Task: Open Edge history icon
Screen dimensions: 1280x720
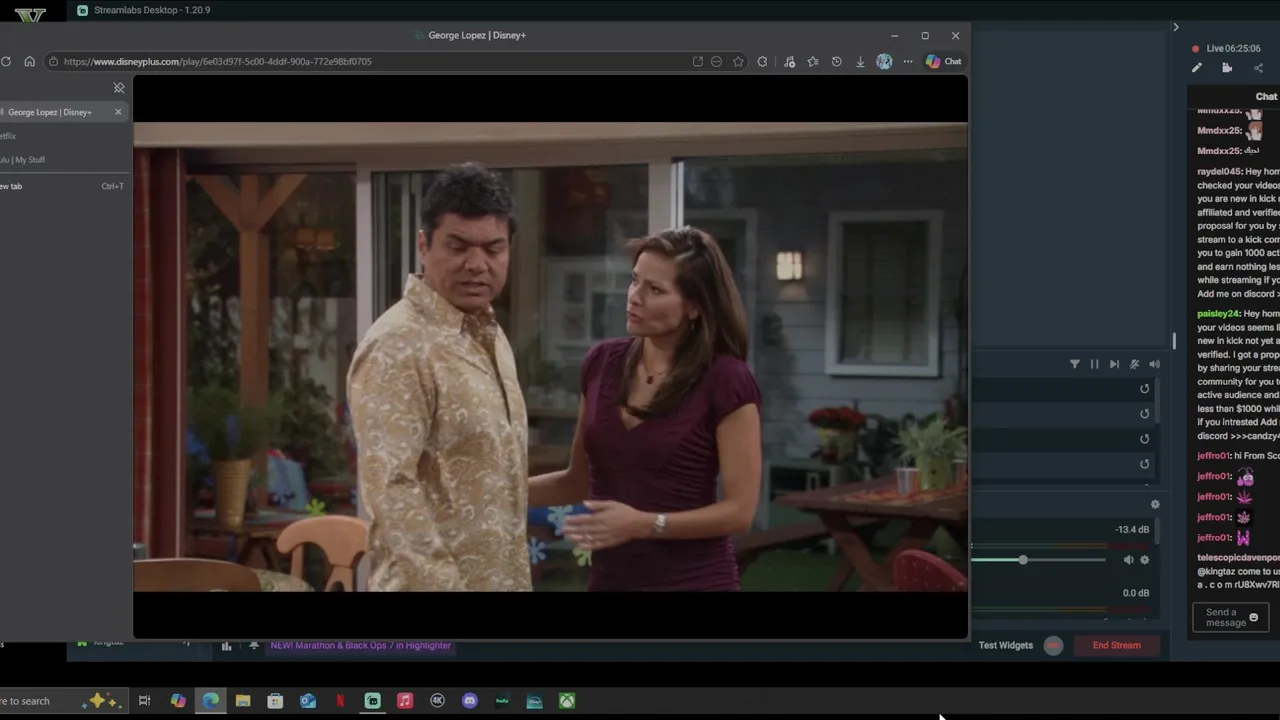Action: coord(836,61)
